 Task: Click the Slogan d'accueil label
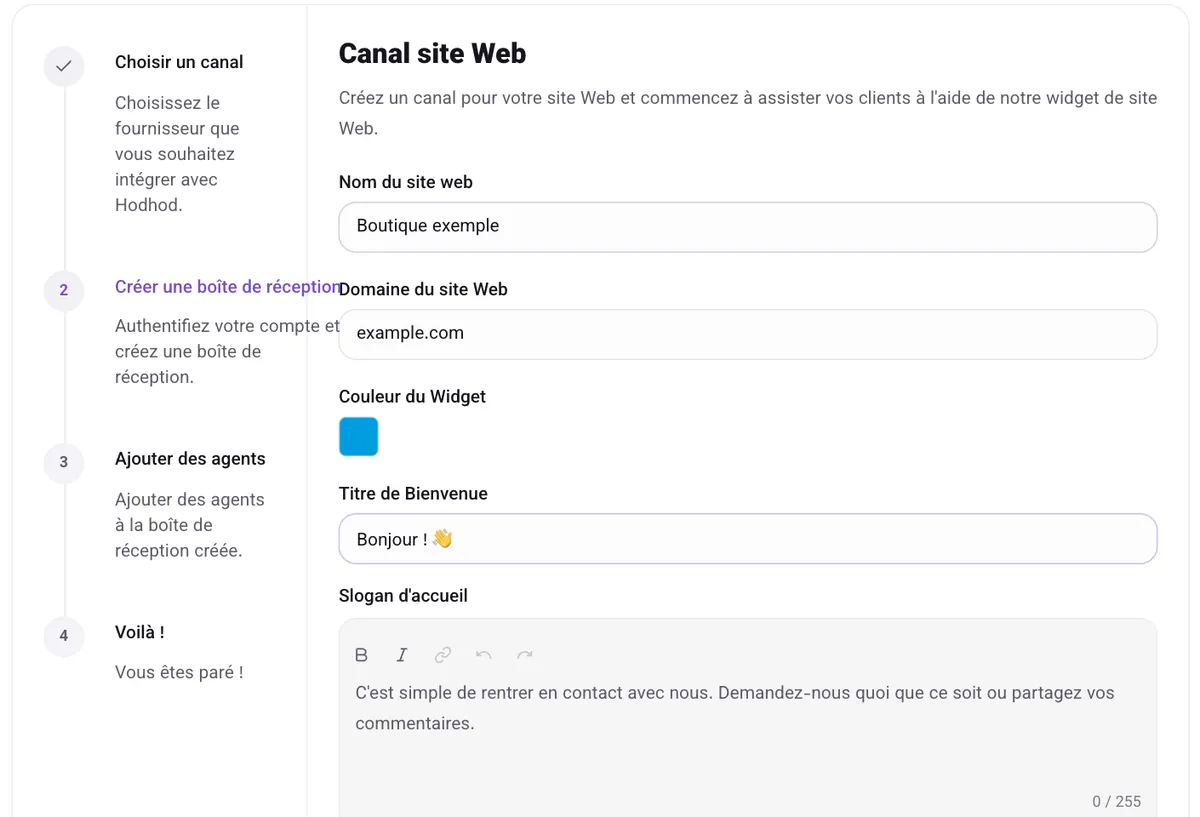click(x=403, y=596)
